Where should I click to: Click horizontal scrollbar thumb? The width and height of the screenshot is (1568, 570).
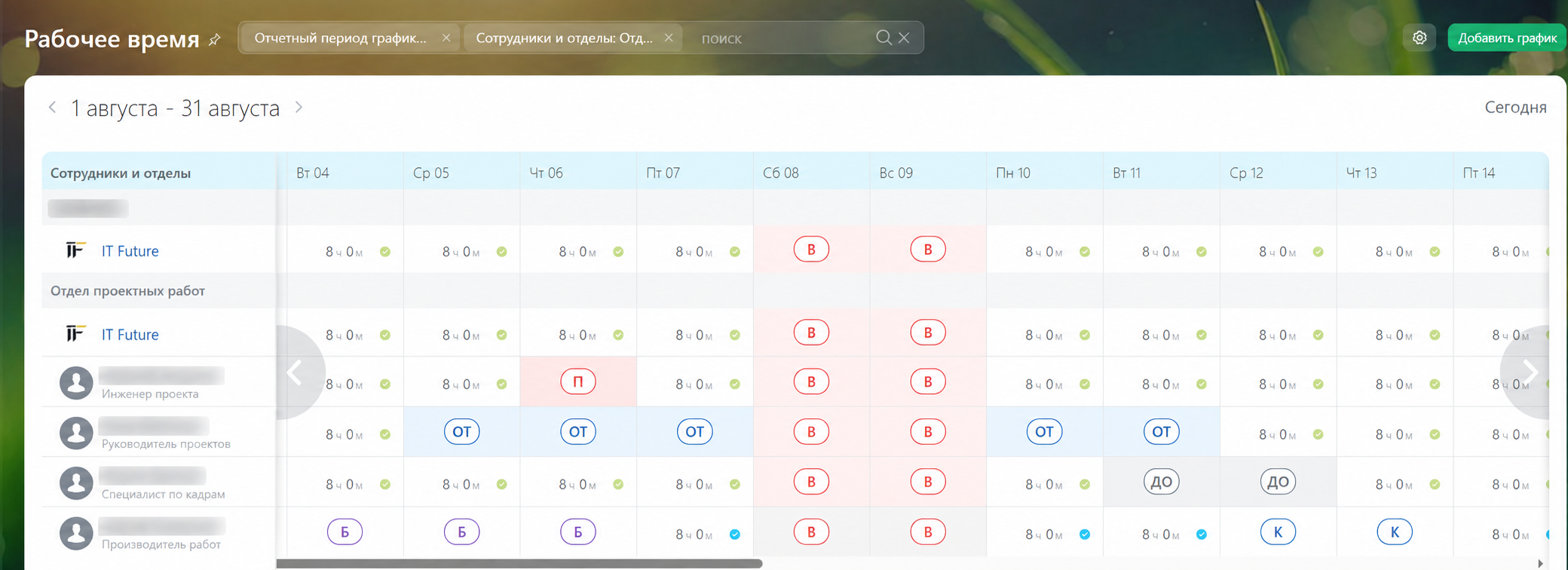[x=519, y=563]
